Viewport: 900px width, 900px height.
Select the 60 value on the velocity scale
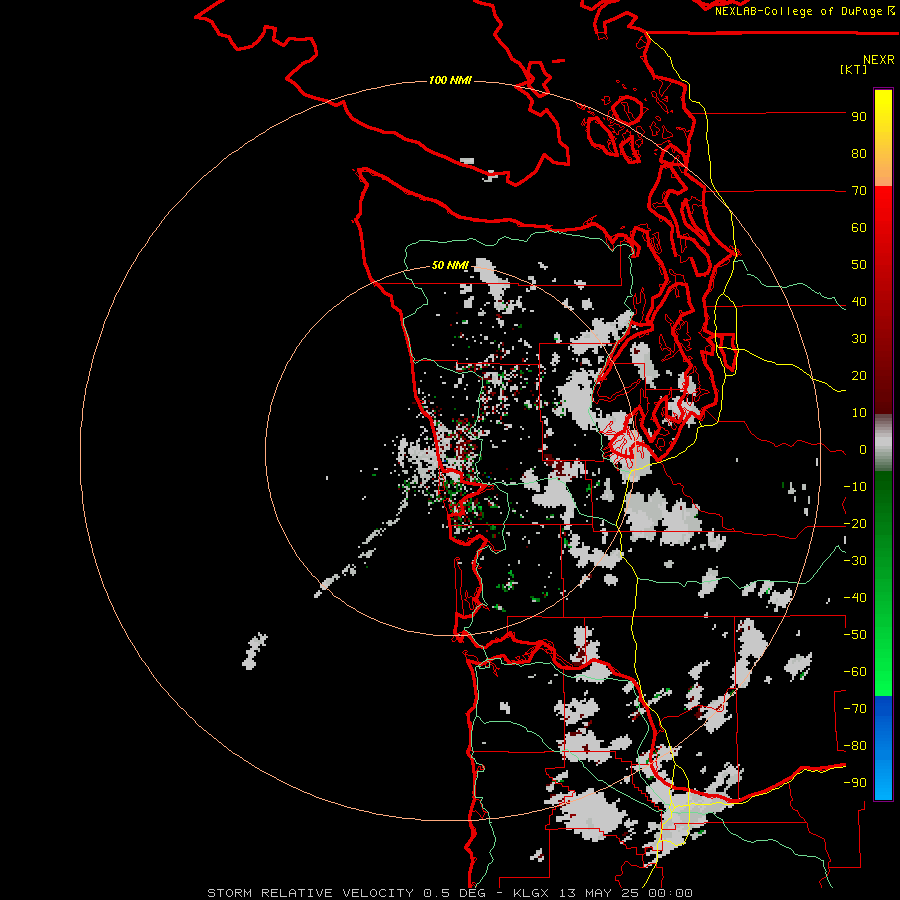point(859,227)
